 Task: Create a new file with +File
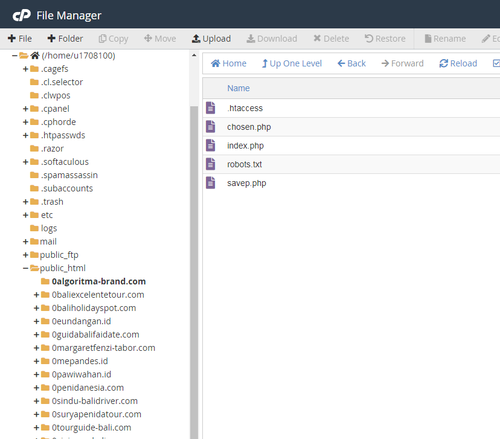pyautogui.click(x=20, y=39)
